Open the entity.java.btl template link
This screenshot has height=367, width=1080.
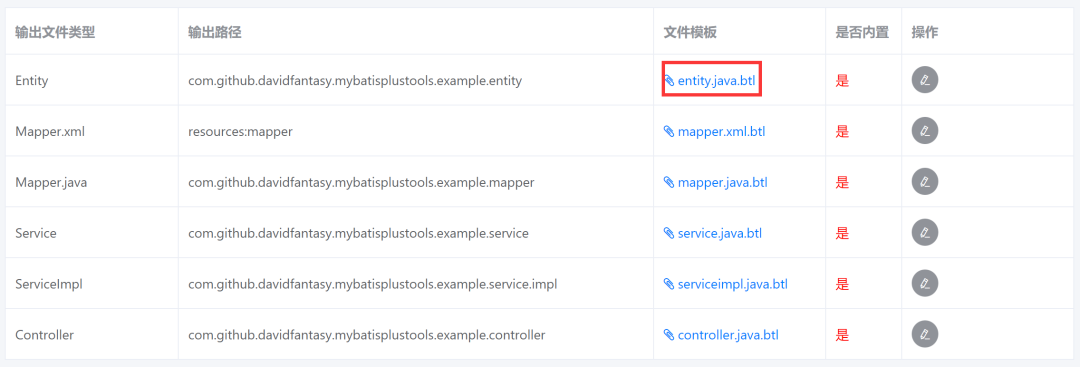716,81
